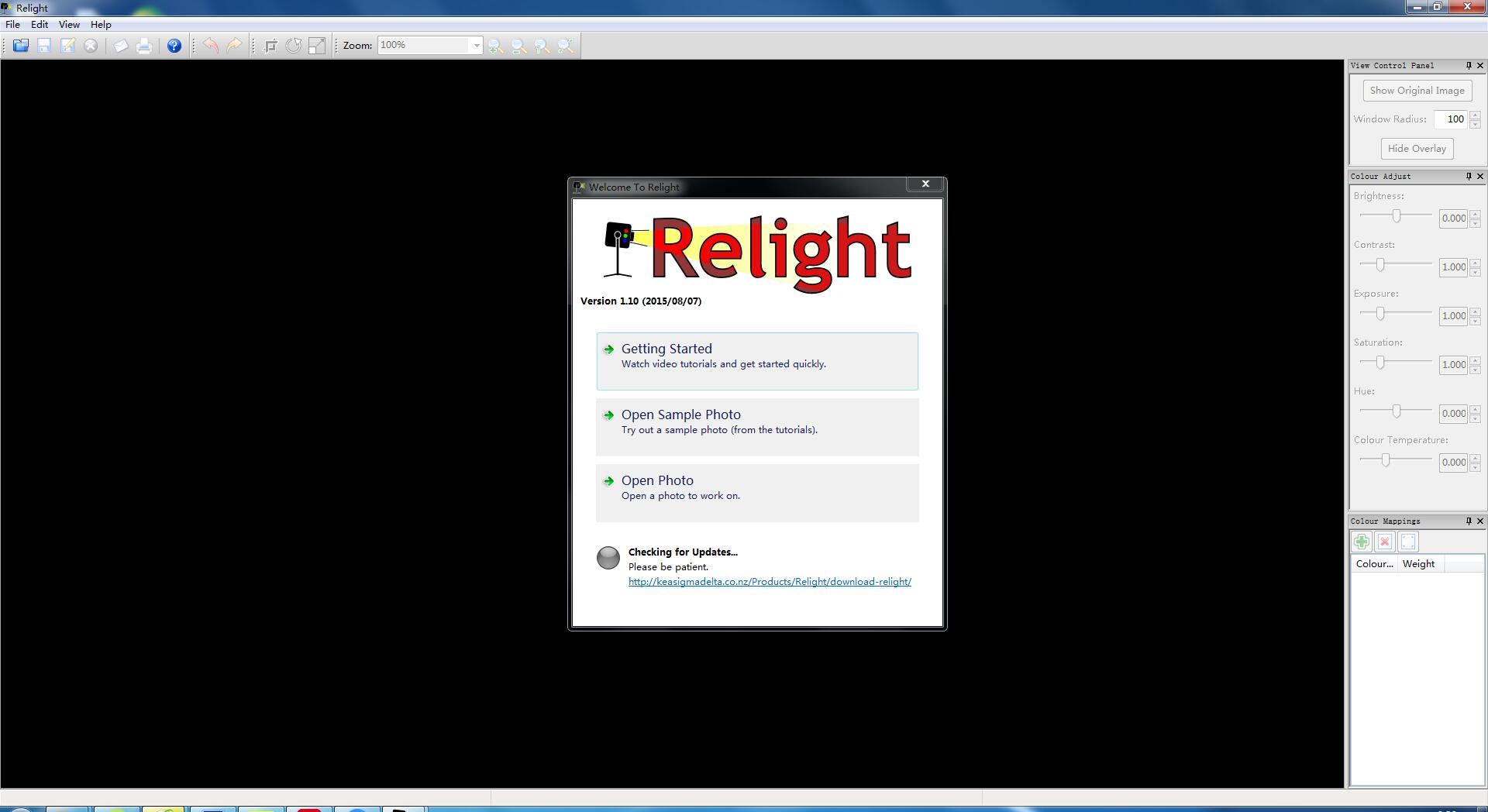
Task: Open the Edit menu
Action: tap(39, 24)
